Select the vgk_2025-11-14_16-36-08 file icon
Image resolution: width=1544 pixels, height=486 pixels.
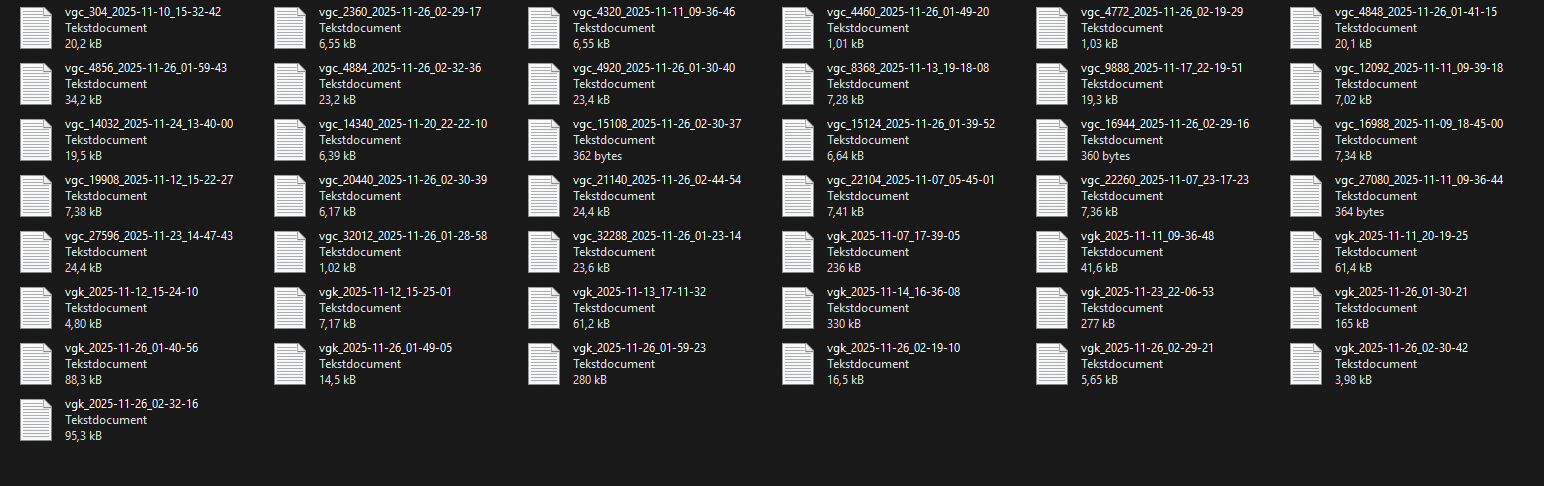(798, 308)
